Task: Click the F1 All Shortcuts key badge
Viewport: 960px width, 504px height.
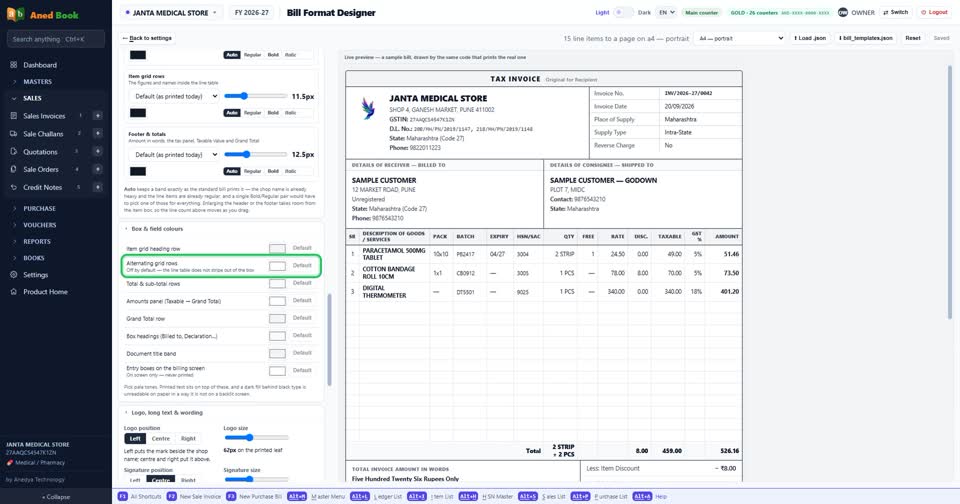Action: tap(122, 497)
